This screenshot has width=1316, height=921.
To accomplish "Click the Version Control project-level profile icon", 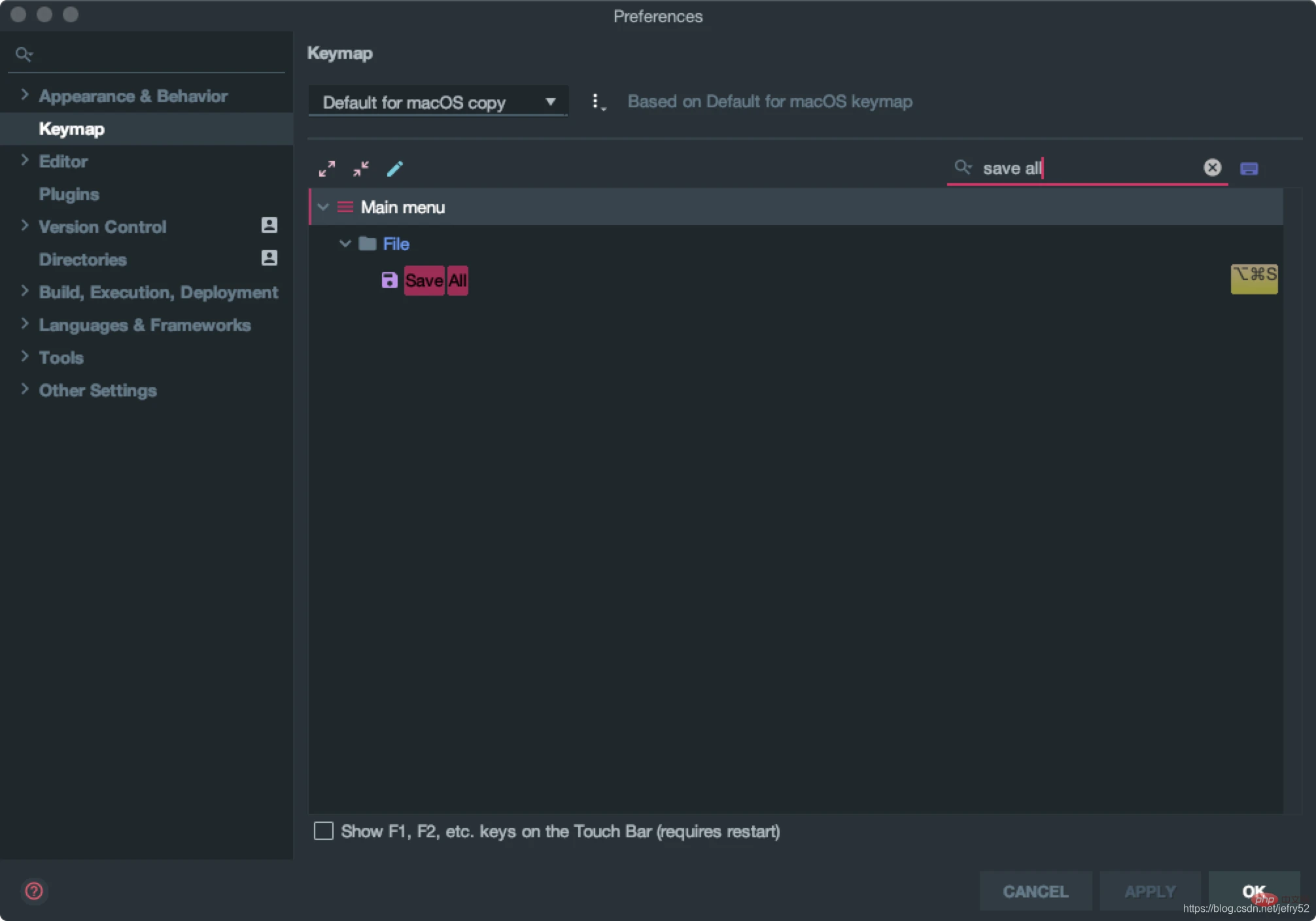I will 269,226.
